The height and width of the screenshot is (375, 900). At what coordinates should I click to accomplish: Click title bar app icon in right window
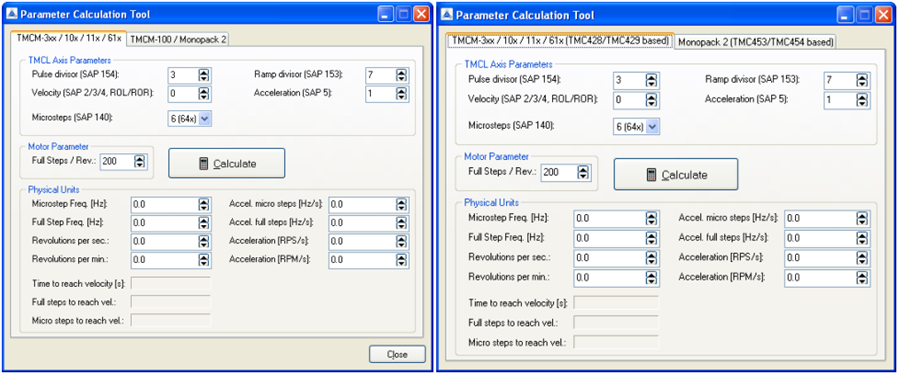(446, 15)
